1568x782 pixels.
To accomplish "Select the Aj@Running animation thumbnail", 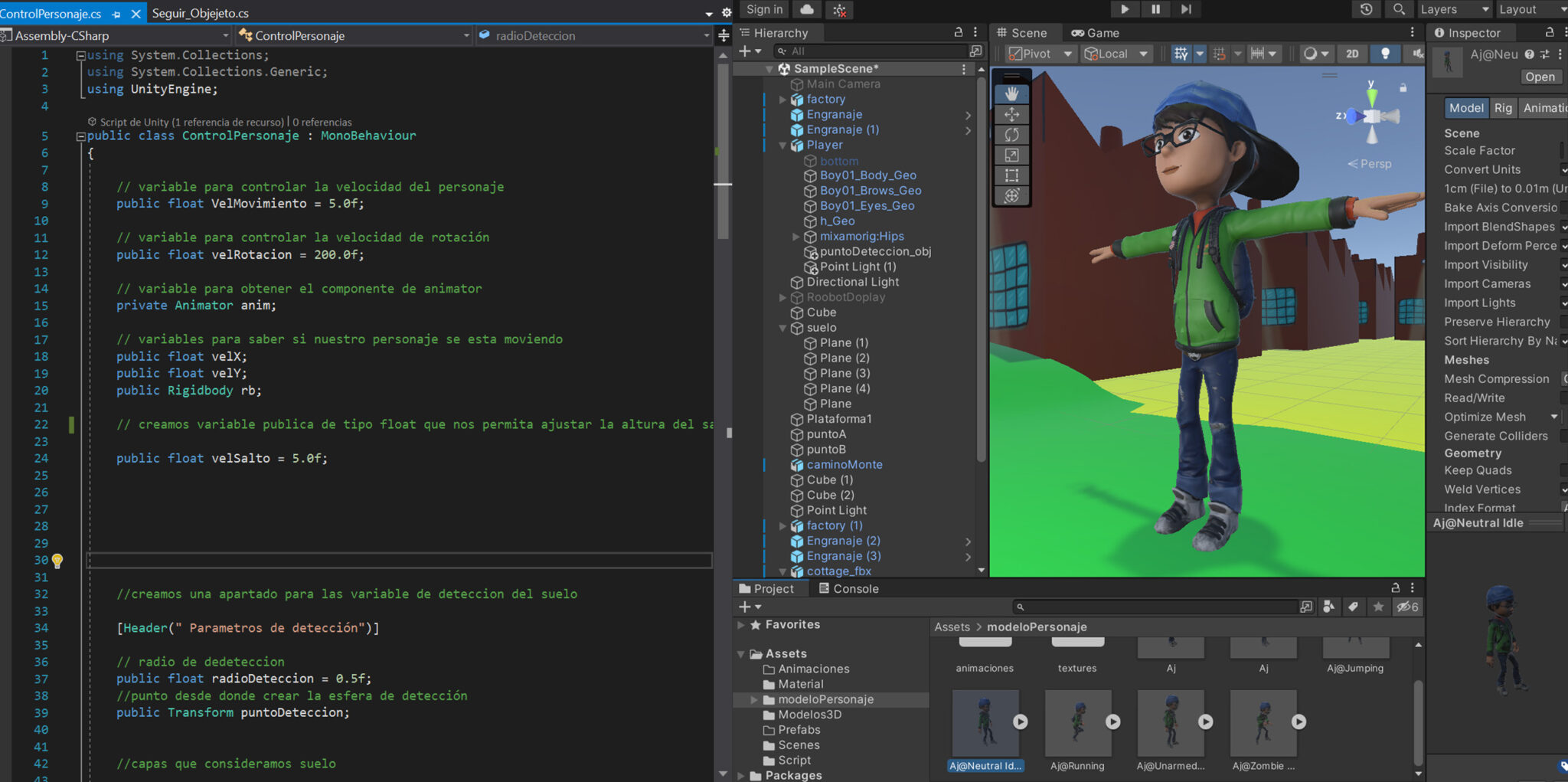I will pyautogui.click(x=1078, y=721).
